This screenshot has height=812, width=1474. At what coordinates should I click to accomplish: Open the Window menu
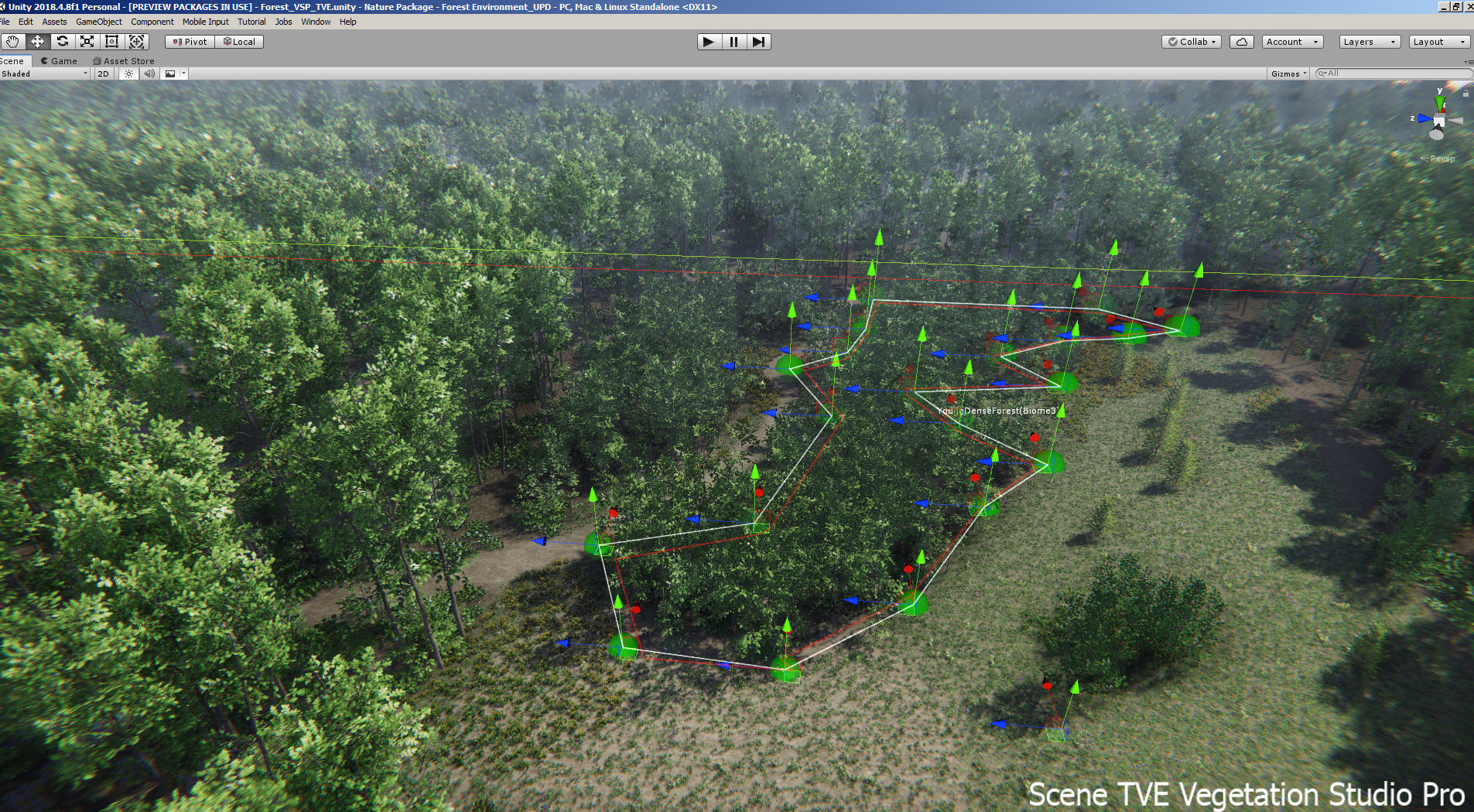tap(316, 22)
